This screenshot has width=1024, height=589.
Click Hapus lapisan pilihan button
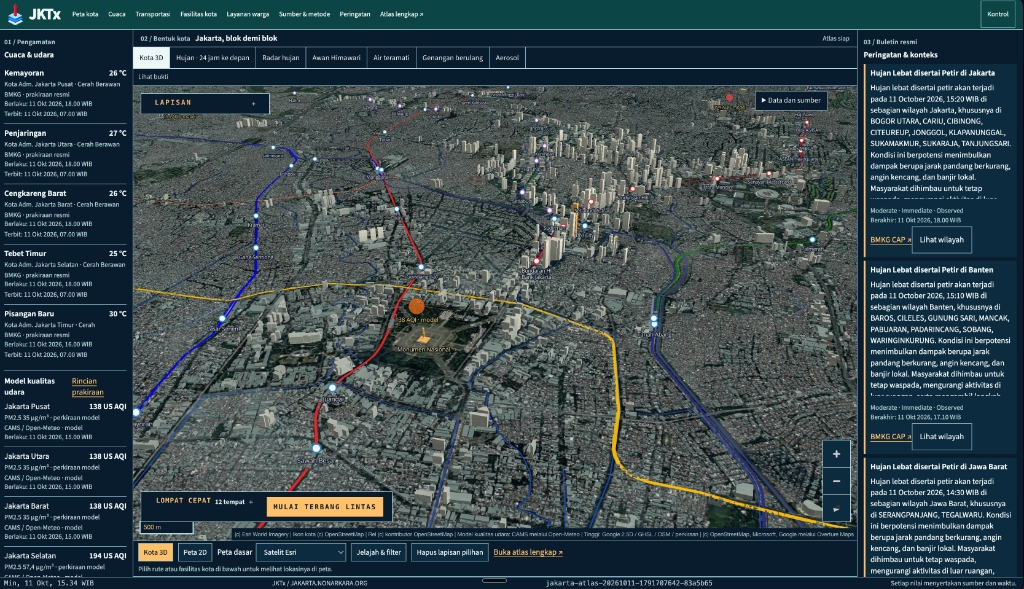click(x=450, y=552)
